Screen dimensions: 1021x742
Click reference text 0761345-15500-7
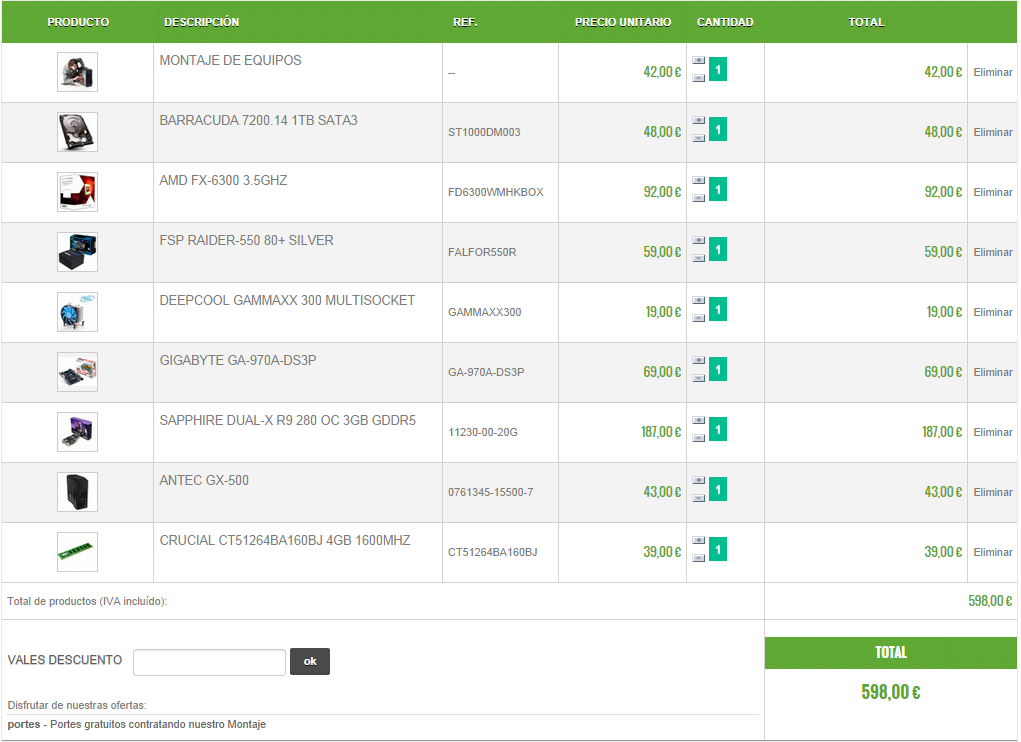click(490, 492)
